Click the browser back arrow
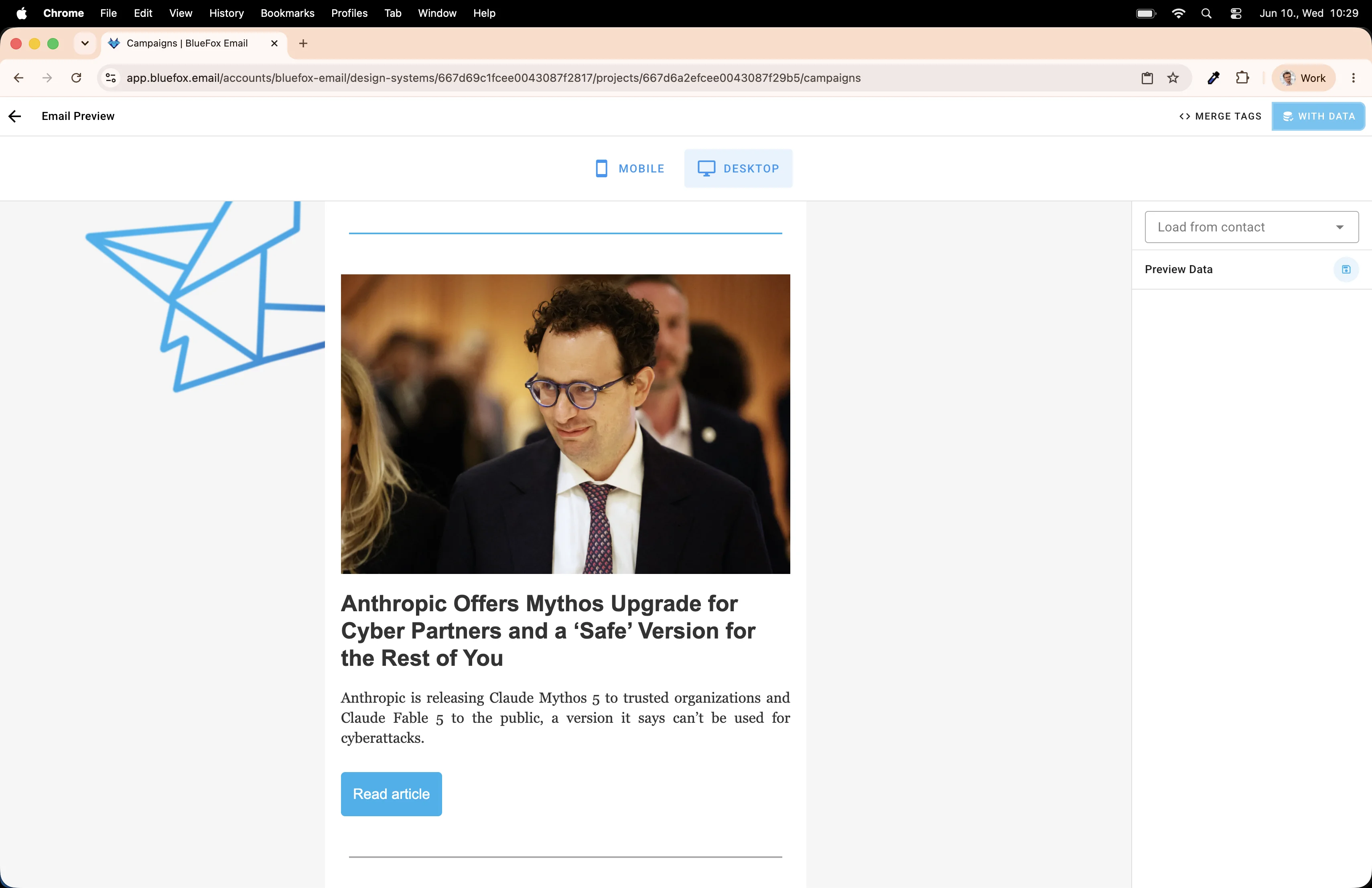 (18, 78)
